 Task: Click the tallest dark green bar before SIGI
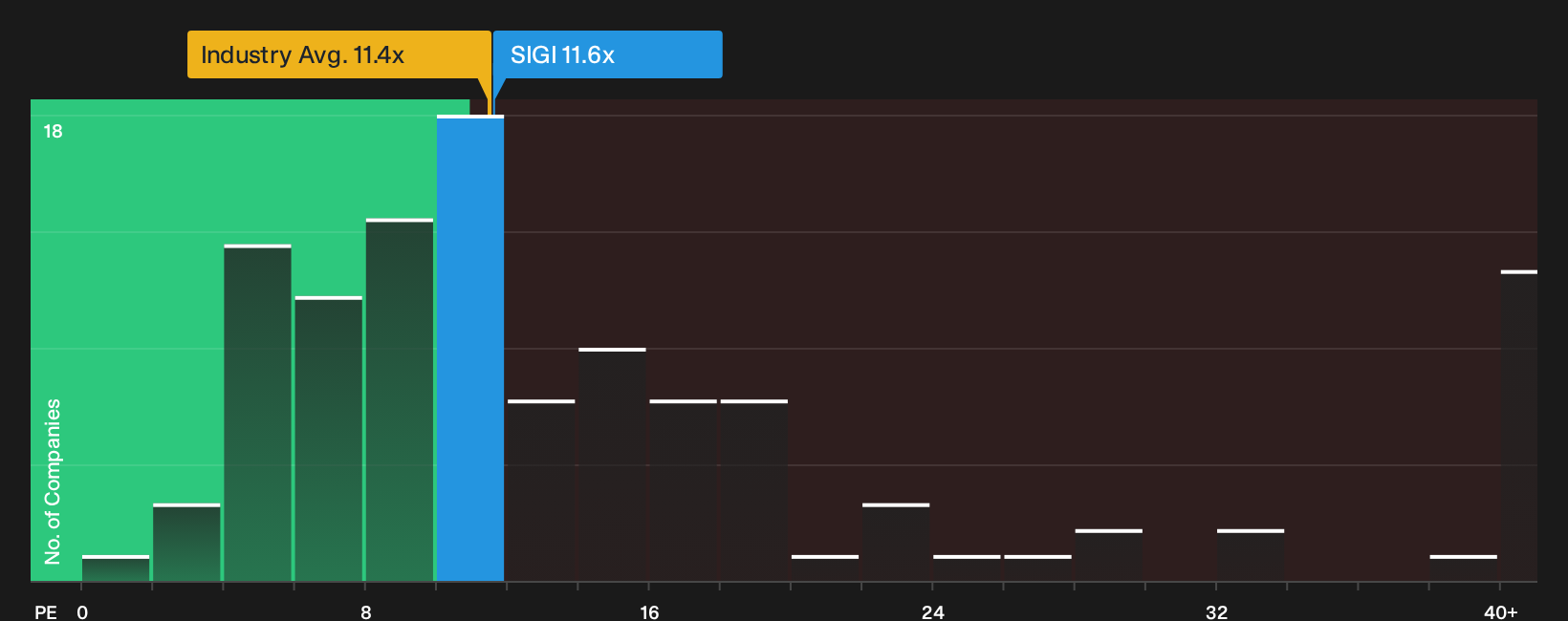(400, 400)
